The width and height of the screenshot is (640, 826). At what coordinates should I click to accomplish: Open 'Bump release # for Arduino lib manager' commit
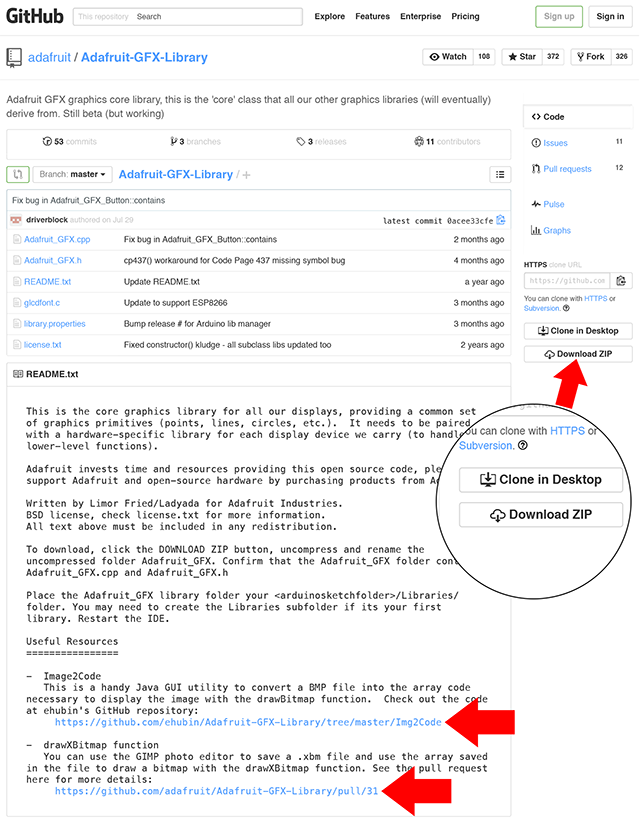click(x=197, y=324)
